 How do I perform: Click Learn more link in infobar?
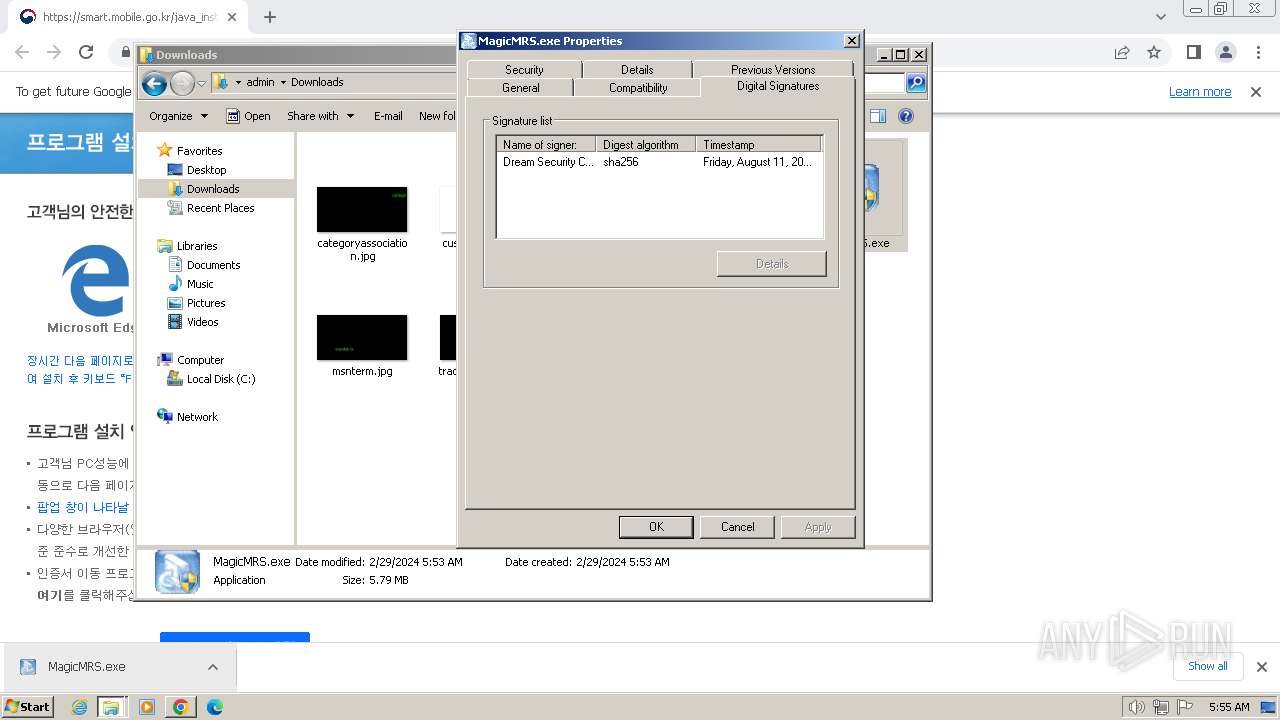pyautogui.click(x=1200, y=91)
